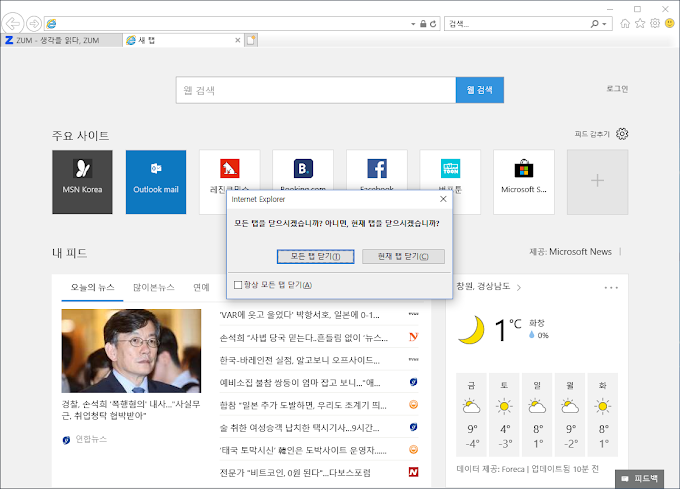Open the address bar history dropdown arrow
The width and height of the screenshot is (680, 489).
pyautogui.click(x=413, y=24)
